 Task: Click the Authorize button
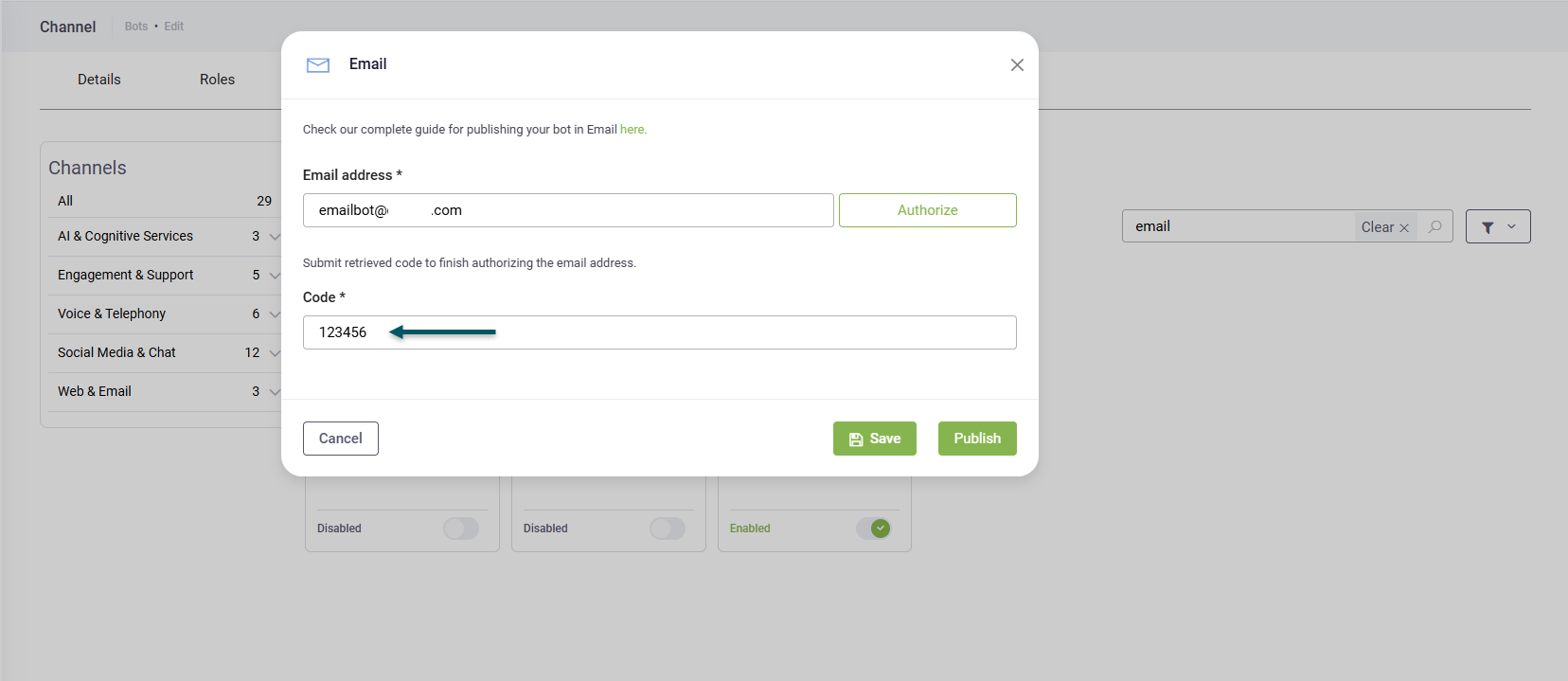click(927, 210)
